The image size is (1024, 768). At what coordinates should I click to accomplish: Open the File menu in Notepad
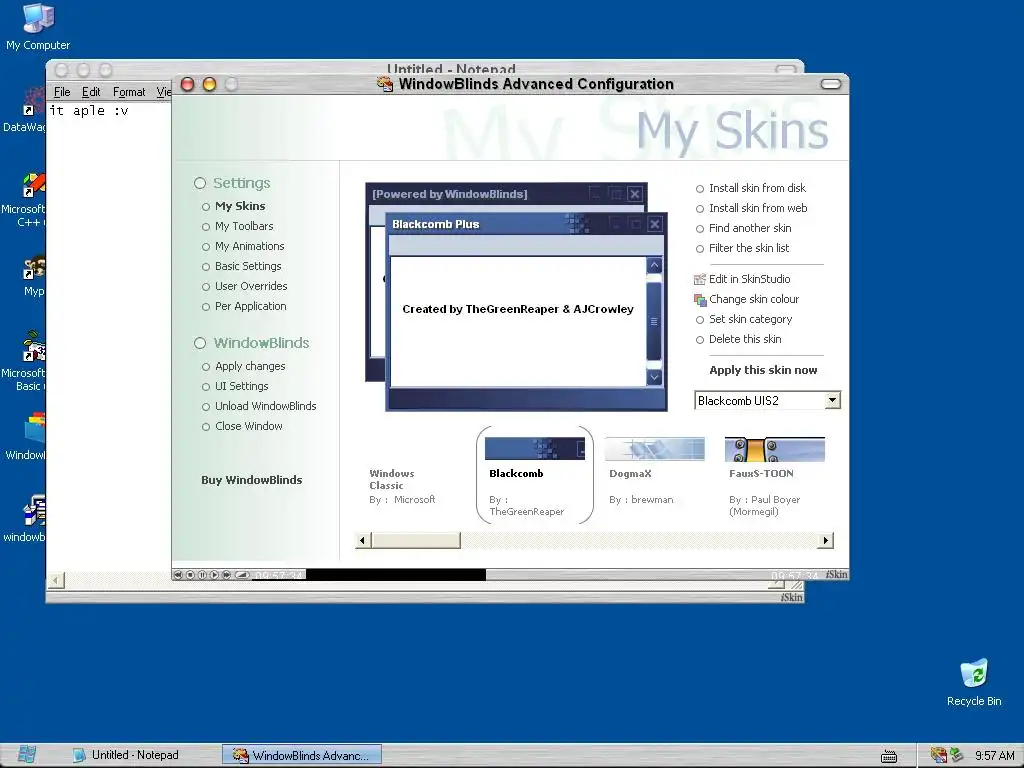(62, 92)
